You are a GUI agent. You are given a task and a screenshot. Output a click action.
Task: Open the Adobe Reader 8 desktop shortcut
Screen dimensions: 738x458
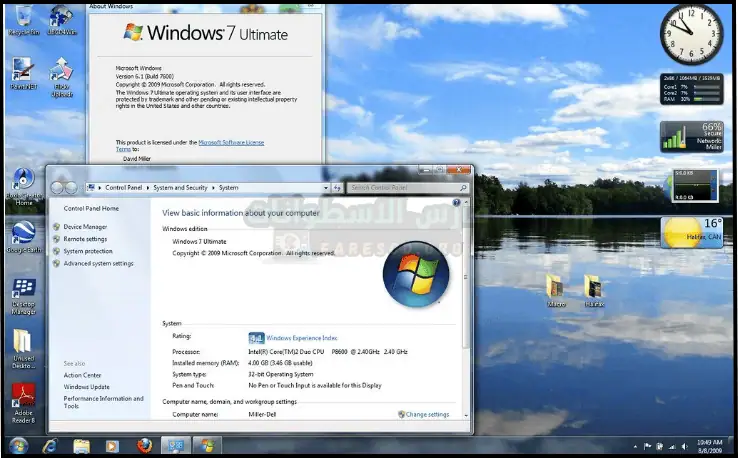click(22, 398)
